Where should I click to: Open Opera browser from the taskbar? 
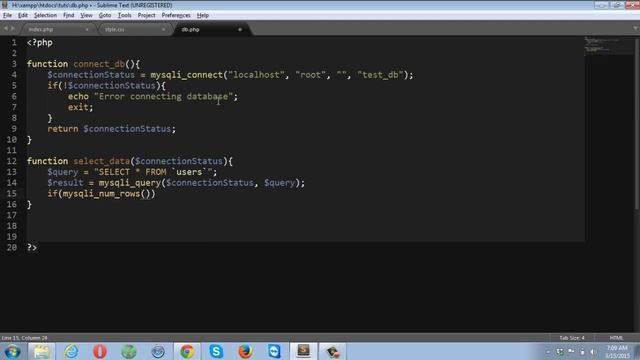[100, 351]
